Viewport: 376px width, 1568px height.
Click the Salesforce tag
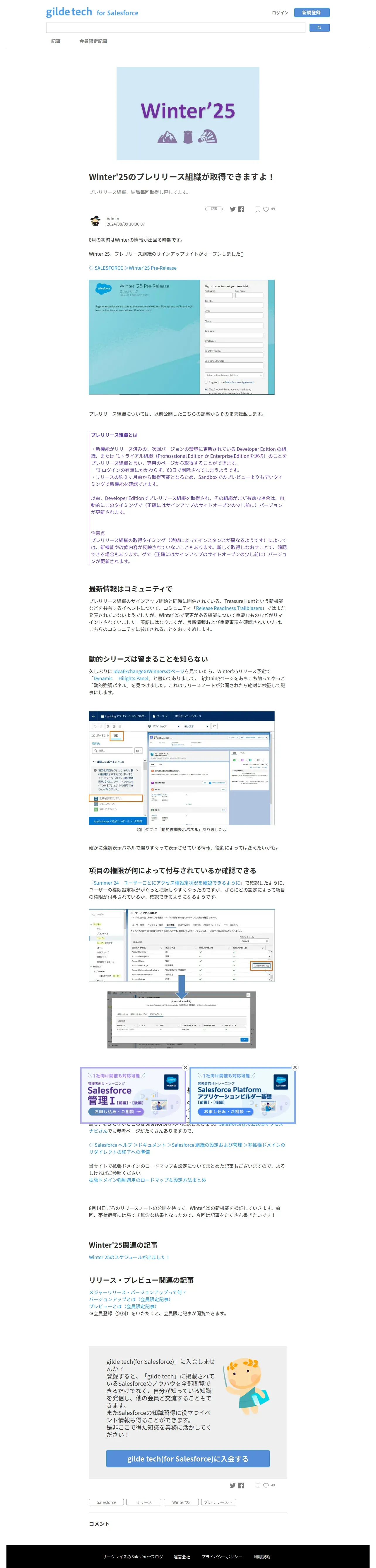pos(107,1502)
